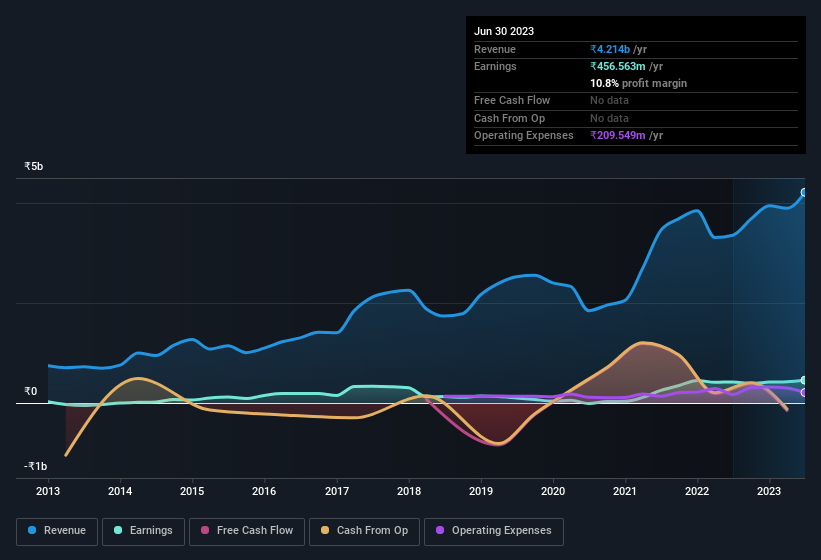Select the ₹4.214b revenue value in tooltip
Viewport: 821px width, 560px height.
610,49
